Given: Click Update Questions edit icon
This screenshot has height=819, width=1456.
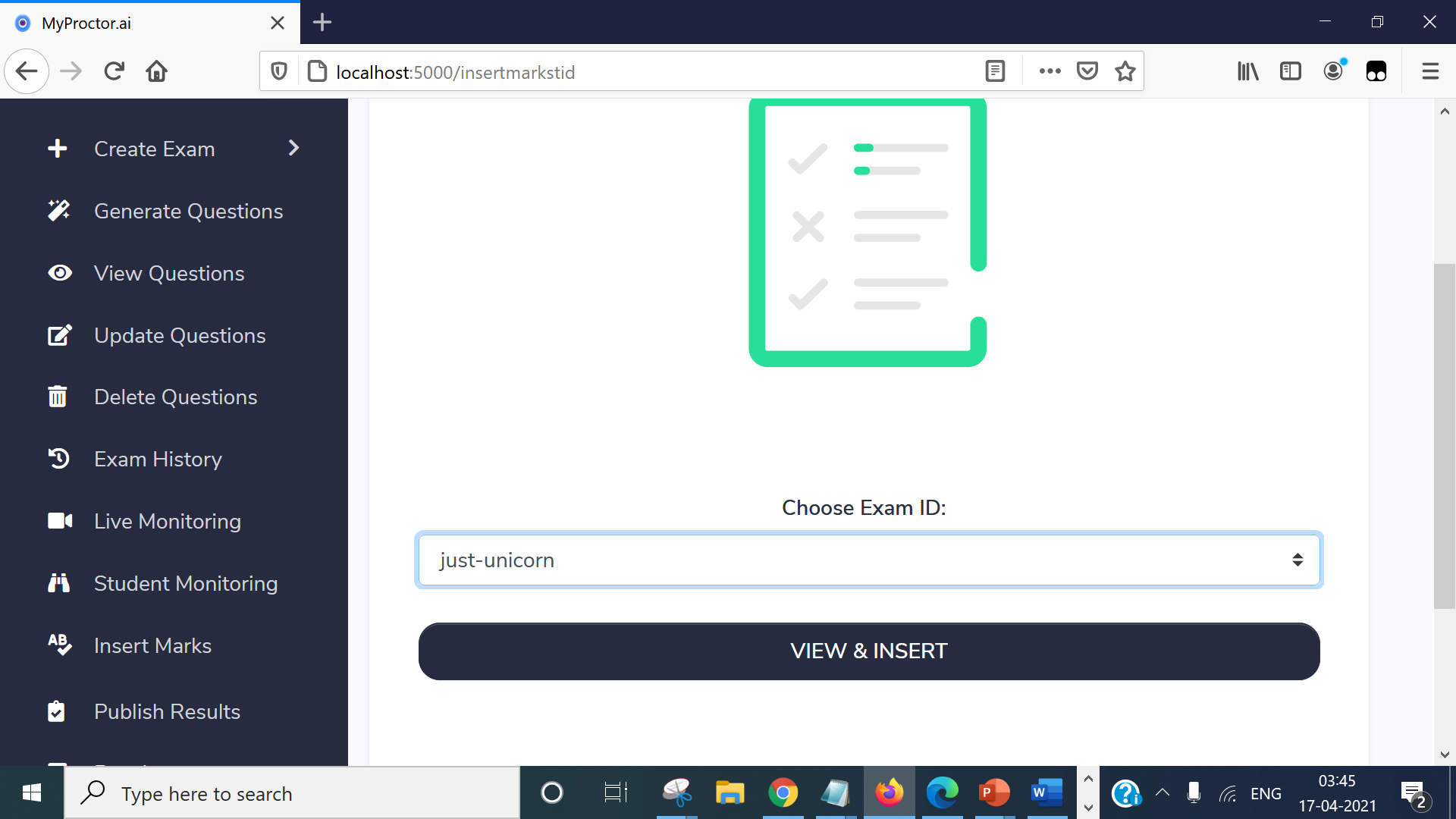Looking at the screenshot, I should (x=57, y=335).
